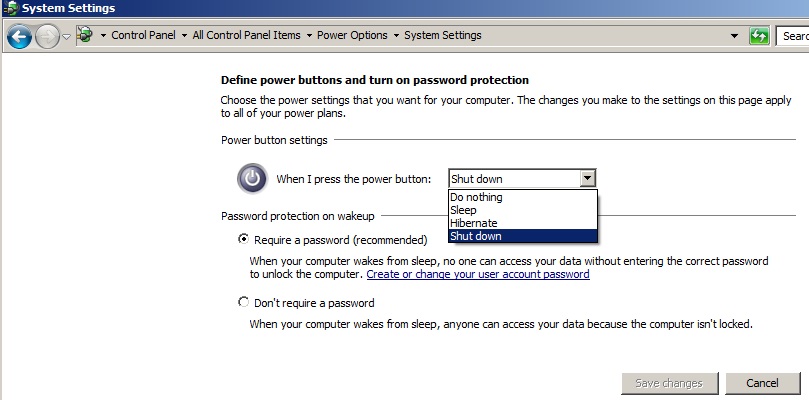Click the green Refresh button icon
This screenshot has width=809, height=400.
click(x=759, y=36)
